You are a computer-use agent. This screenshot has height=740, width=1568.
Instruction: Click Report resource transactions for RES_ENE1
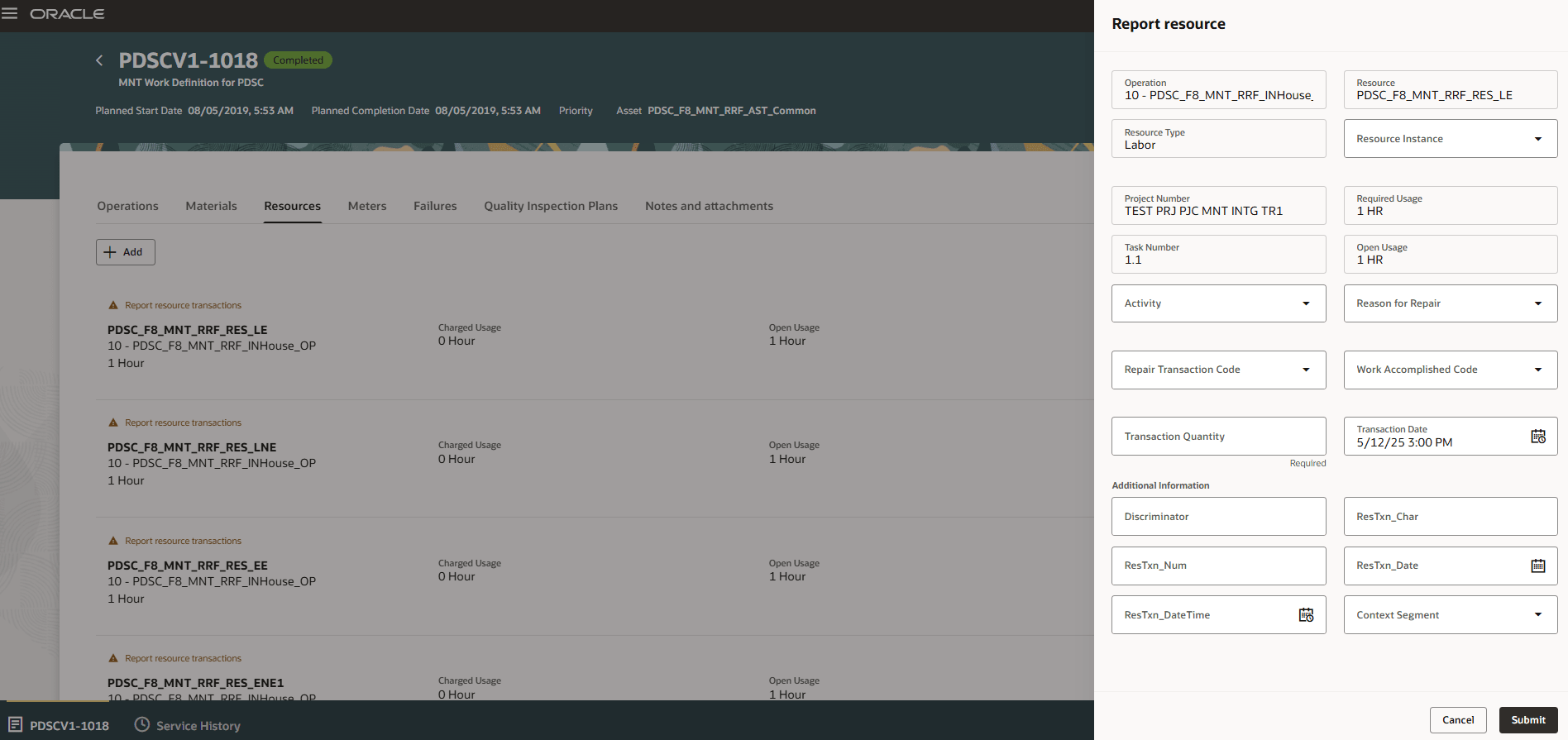coord(183,659)
